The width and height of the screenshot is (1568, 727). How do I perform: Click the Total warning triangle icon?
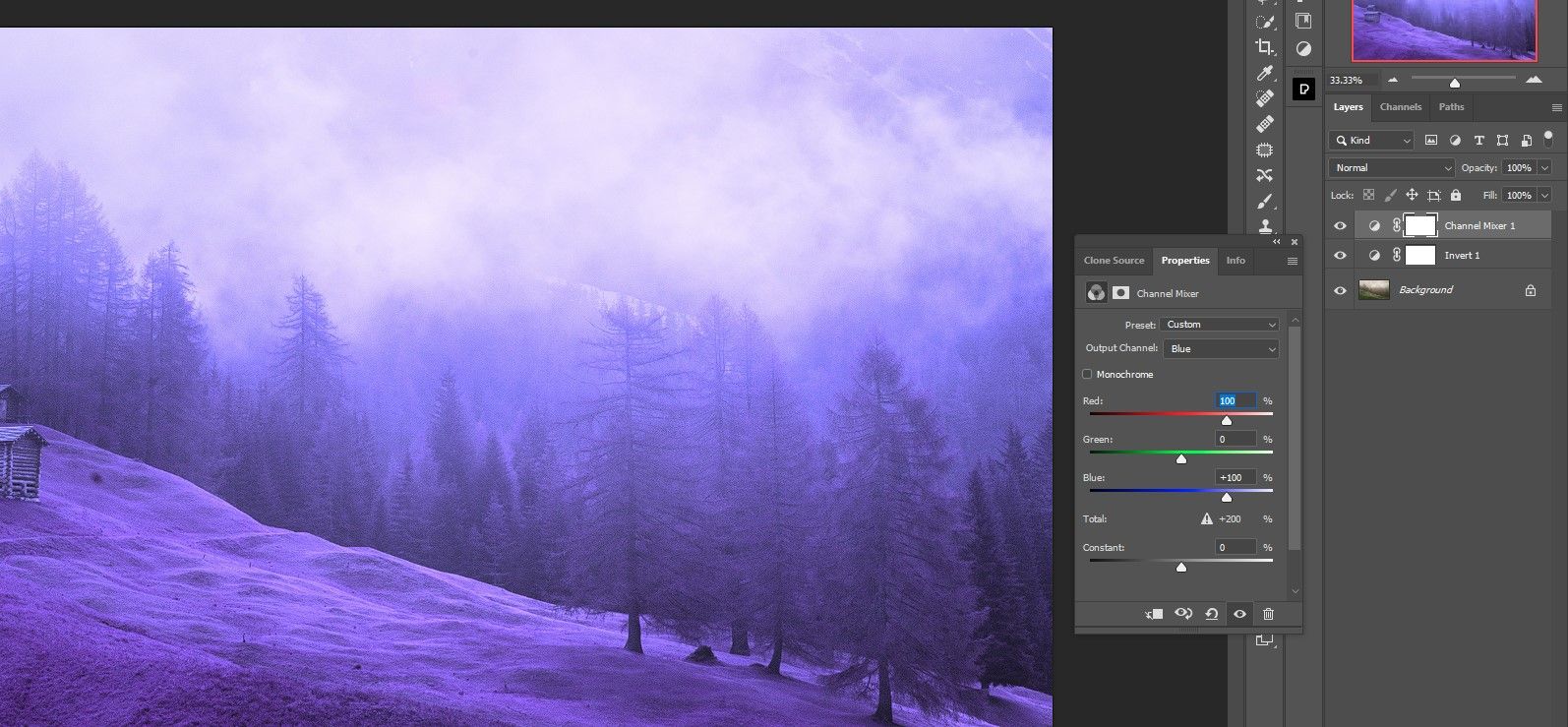point(1207,518)
